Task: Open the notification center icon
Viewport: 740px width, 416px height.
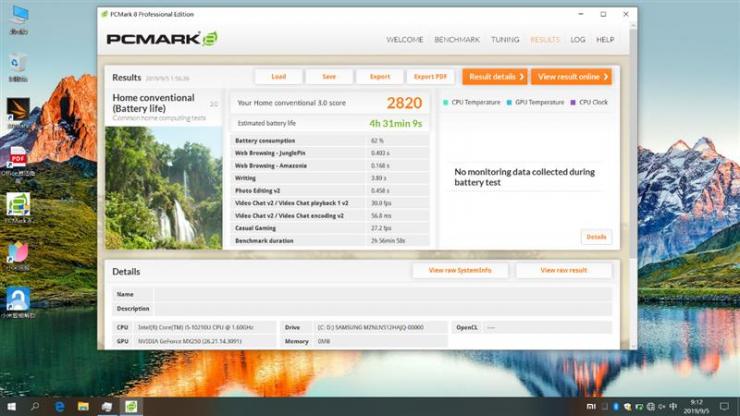Action: (724, 406)
